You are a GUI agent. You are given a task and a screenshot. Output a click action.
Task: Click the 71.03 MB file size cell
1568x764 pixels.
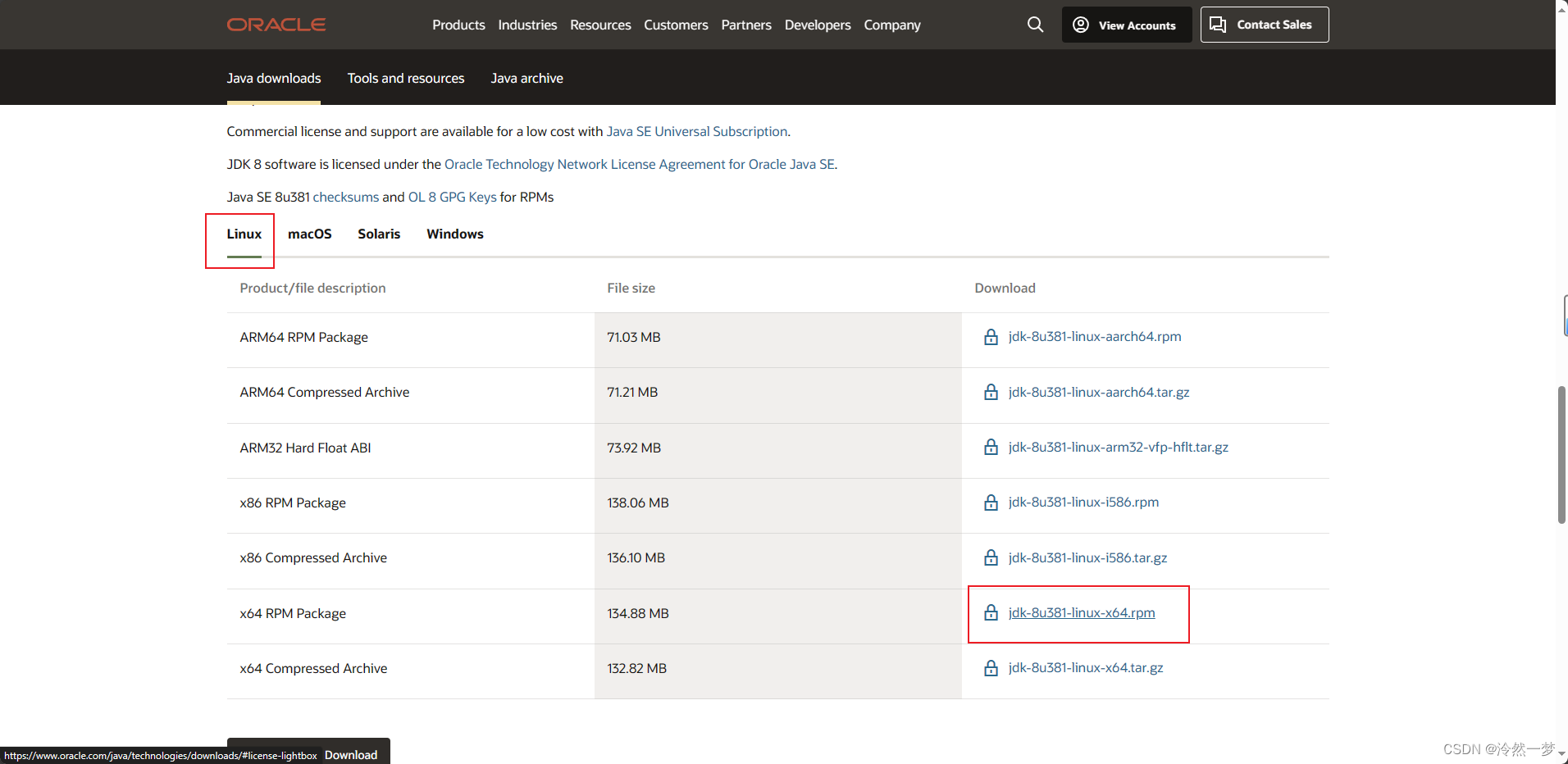coord(778,340)
